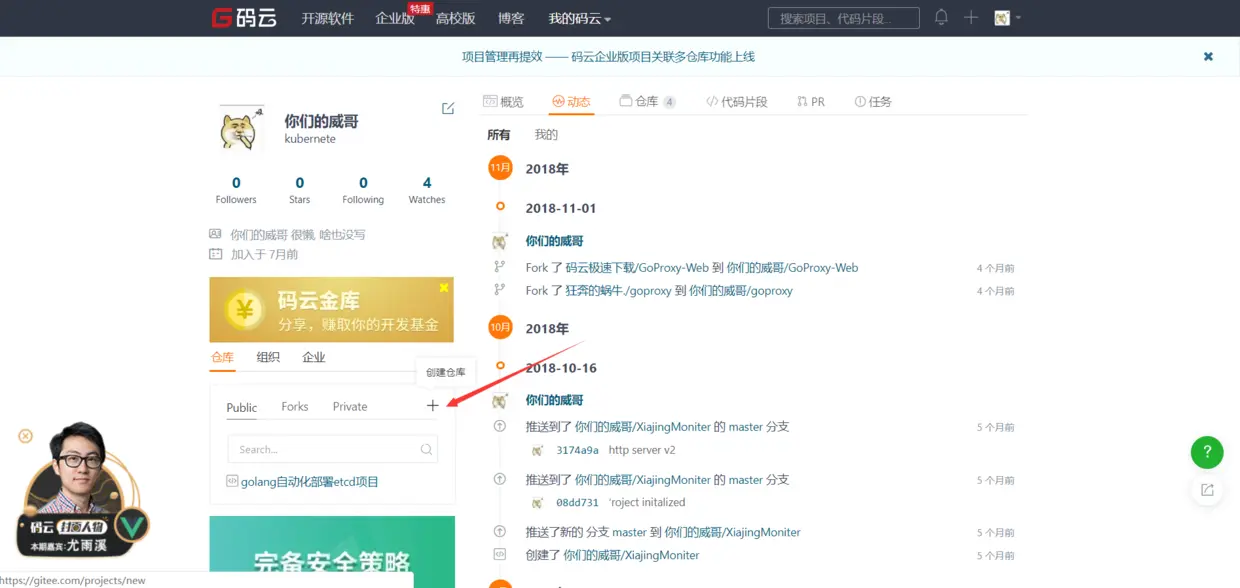Select Public repository filter
This screenshot has width=1240, height=588.
[x=242, y=407]
